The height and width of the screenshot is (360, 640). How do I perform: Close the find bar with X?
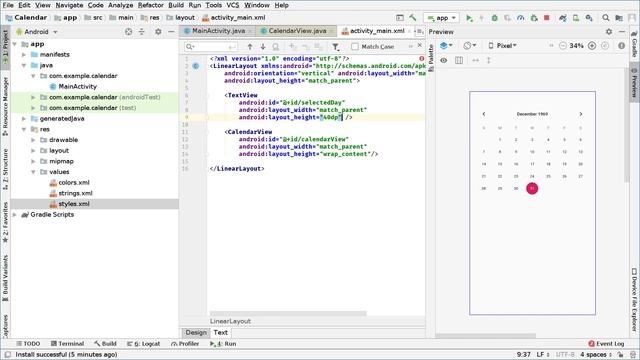tap(420, 45)
